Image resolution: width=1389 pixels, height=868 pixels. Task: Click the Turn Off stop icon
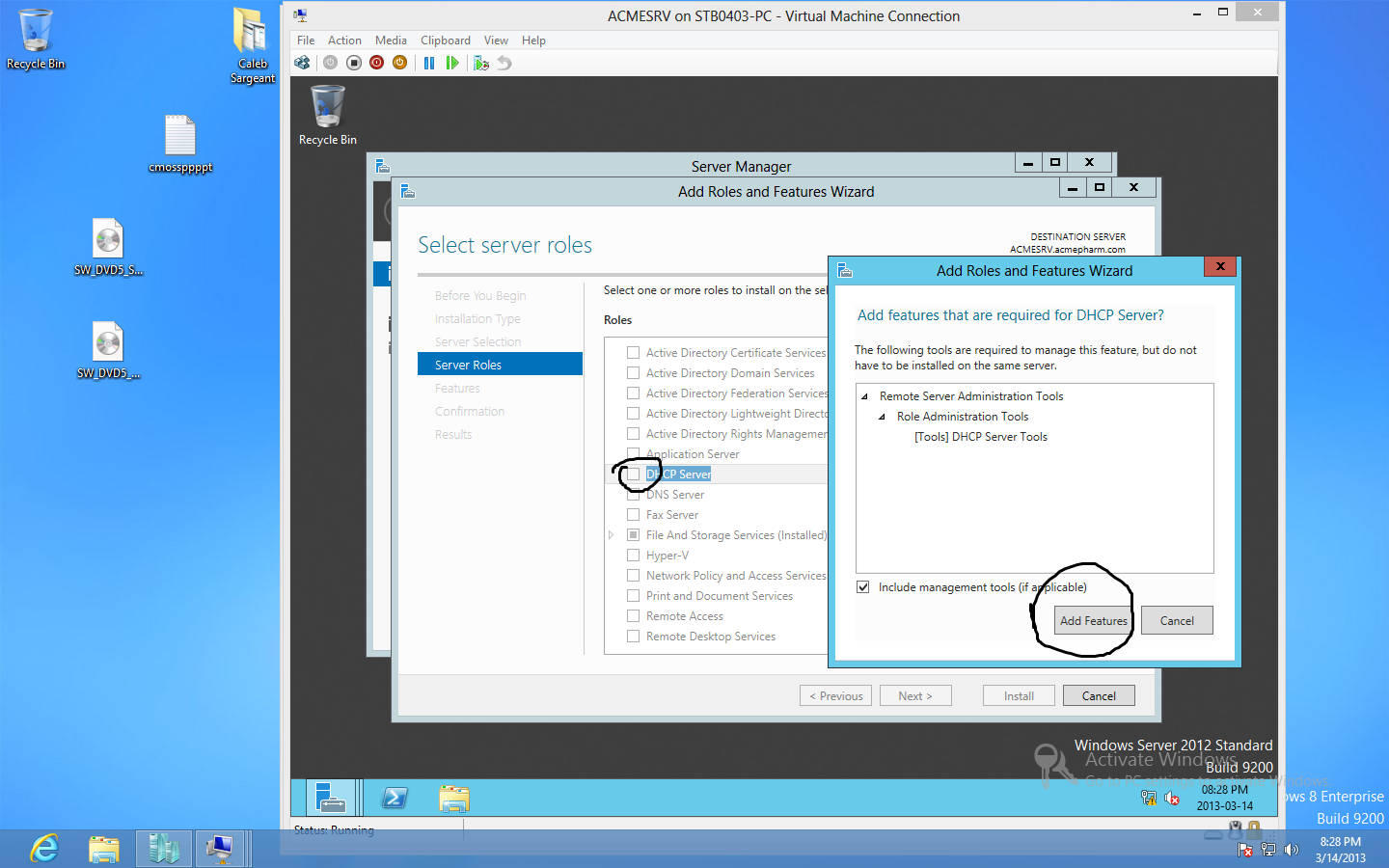click(x=354, y=63)
